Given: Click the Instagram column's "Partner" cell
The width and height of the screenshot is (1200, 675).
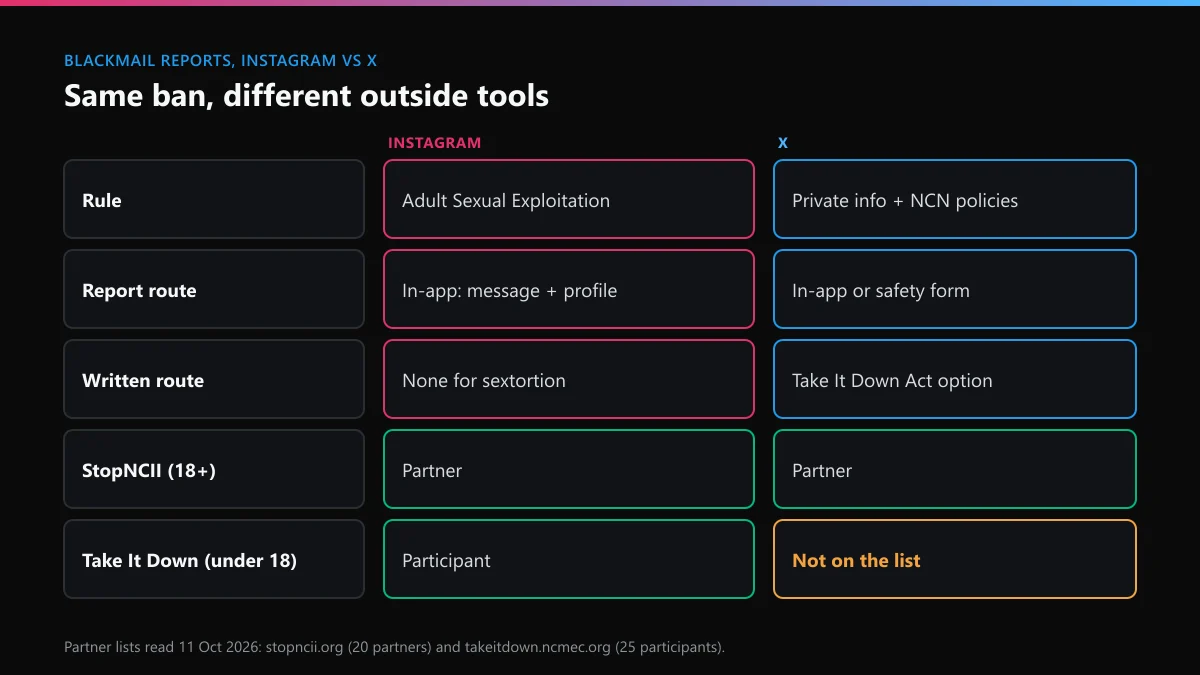Looking at the screenshot, I should 569,470.
